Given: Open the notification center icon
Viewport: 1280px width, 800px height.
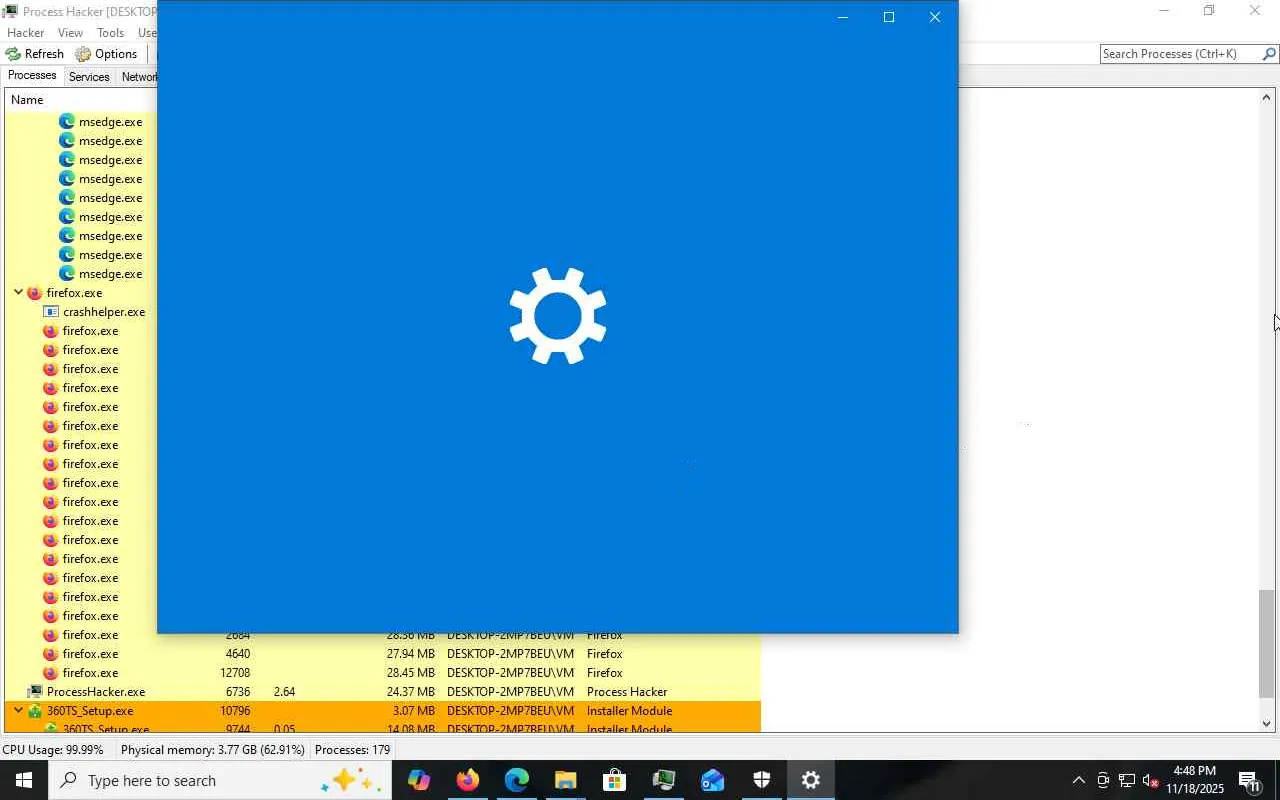Looking at the screenshot, I should [1249, 780].
